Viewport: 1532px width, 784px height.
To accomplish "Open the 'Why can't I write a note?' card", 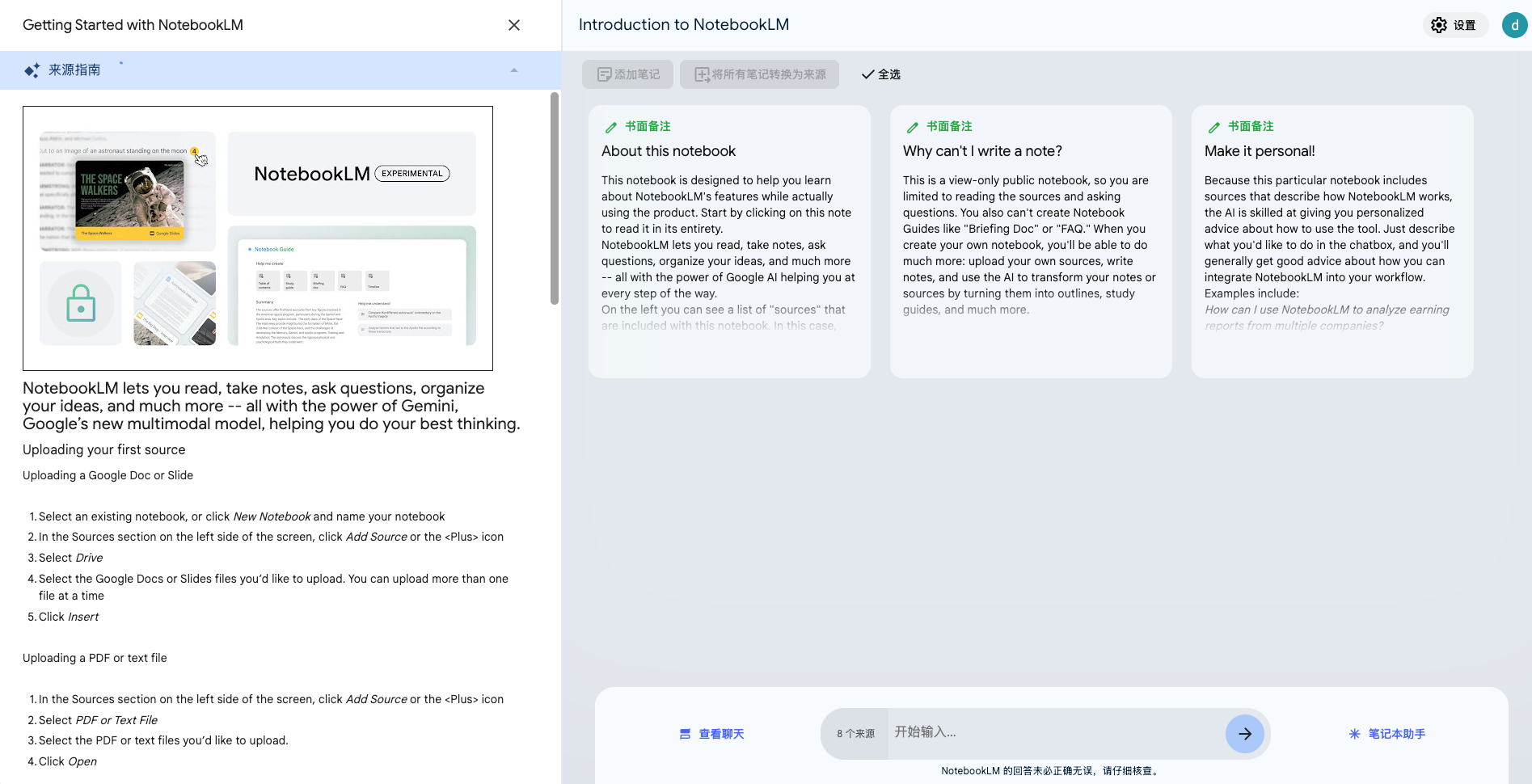I will (x=1031, y=242).
